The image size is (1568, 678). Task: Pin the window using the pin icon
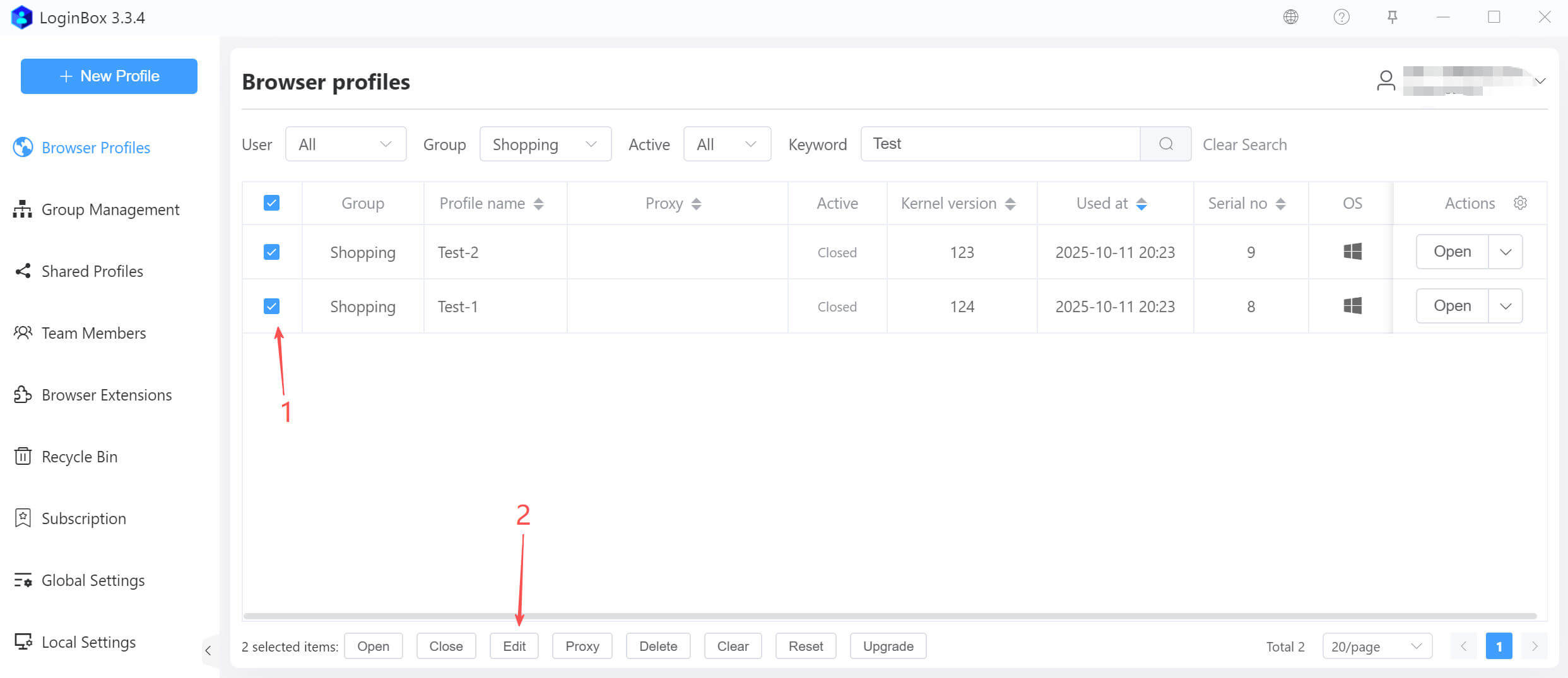click(1392, 17)
